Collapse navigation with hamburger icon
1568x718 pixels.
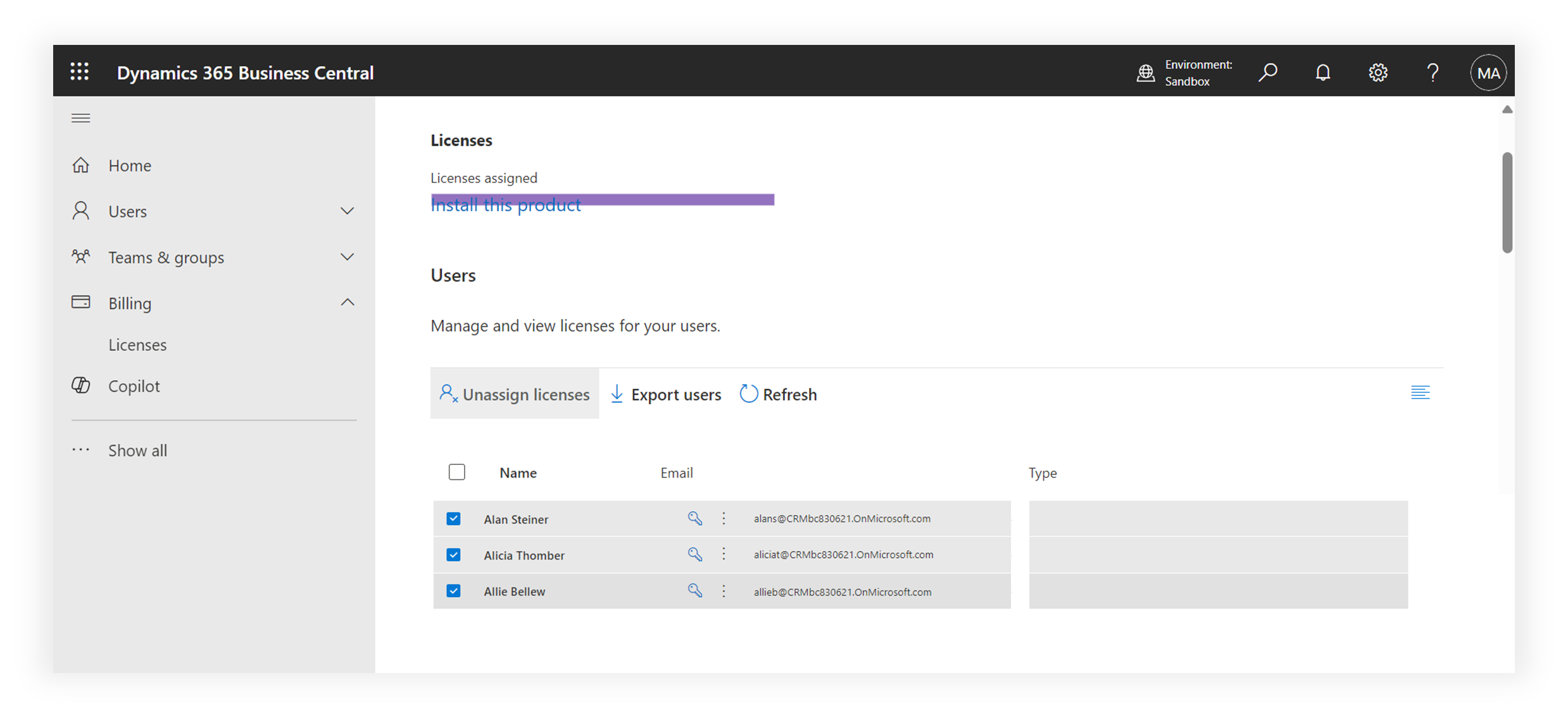(80, 118)
